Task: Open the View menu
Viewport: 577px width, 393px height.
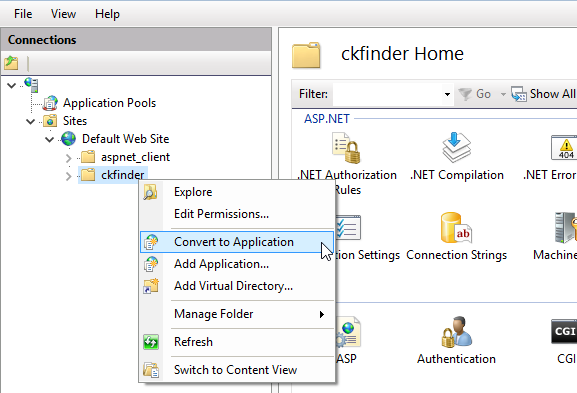Action: coord(63,14)
